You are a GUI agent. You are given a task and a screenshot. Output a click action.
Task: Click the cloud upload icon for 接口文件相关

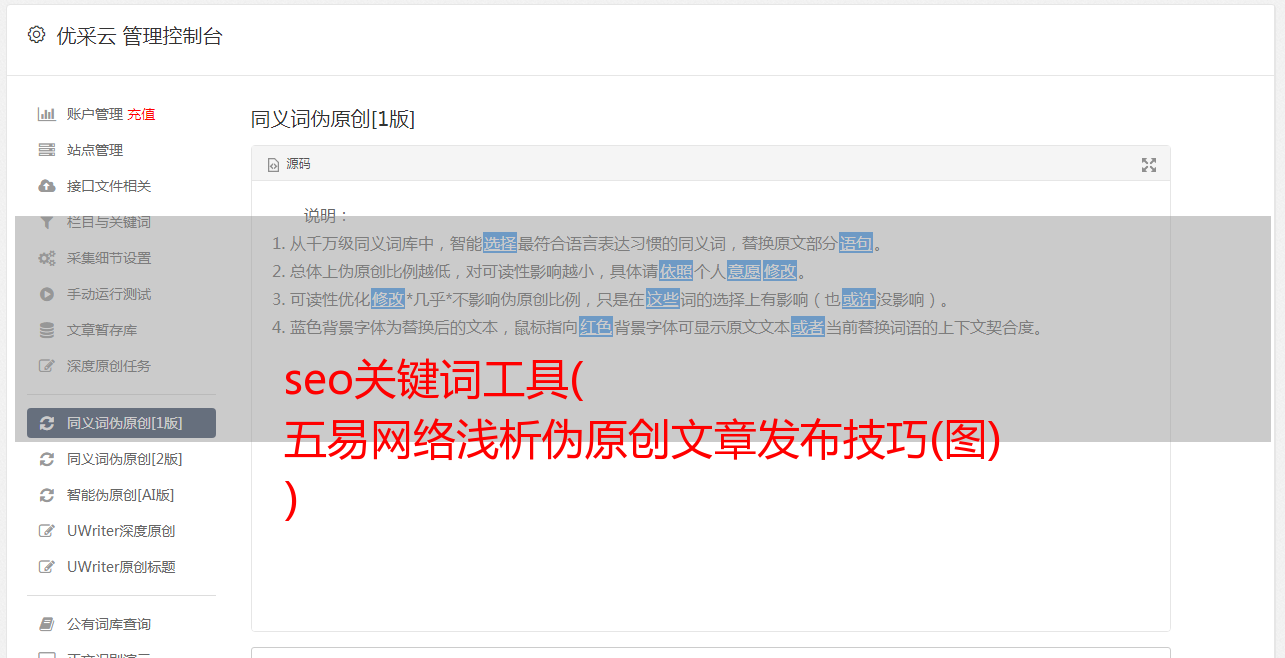(x=47, y=186)
